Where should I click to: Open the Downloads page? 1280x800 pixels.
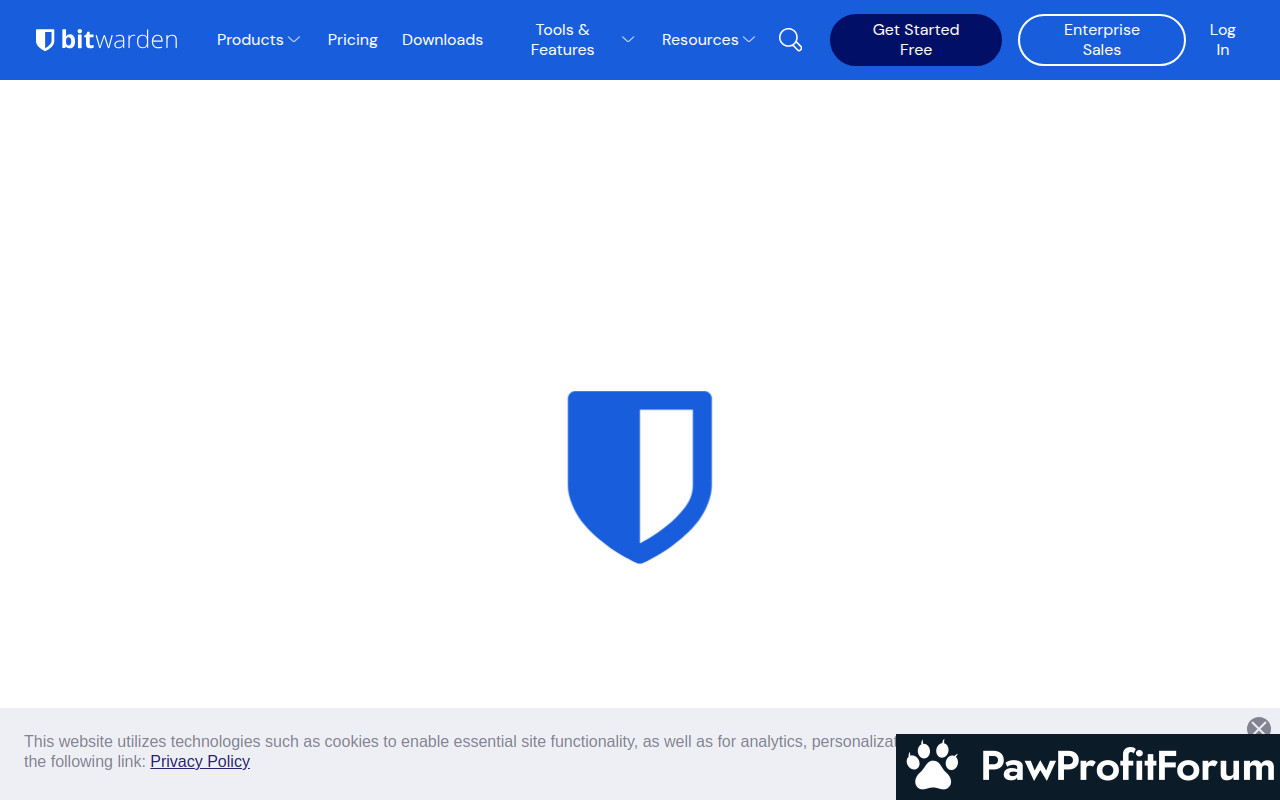442,40
